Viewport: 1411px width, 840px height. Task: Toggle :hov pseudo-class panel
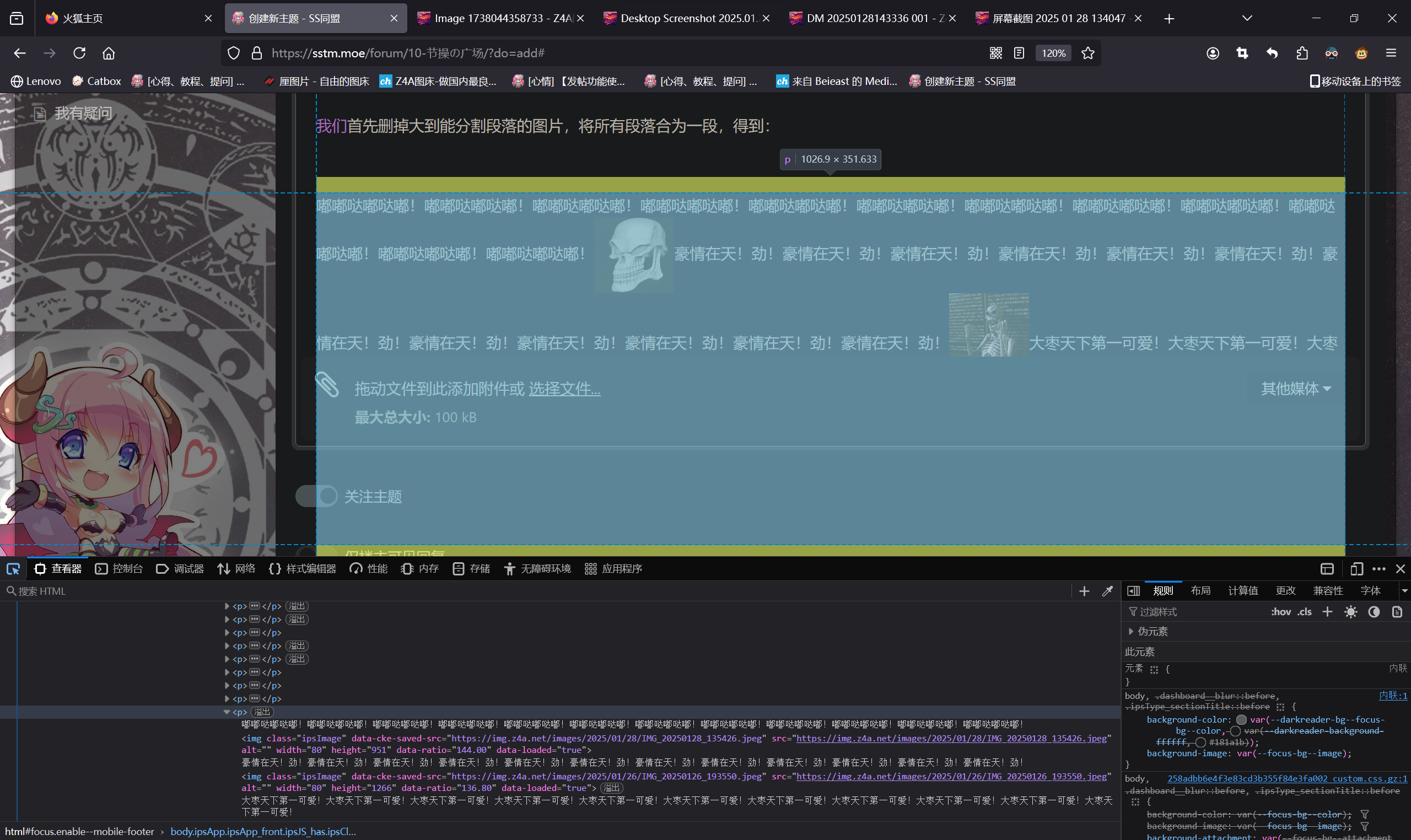pos(1281,611)
